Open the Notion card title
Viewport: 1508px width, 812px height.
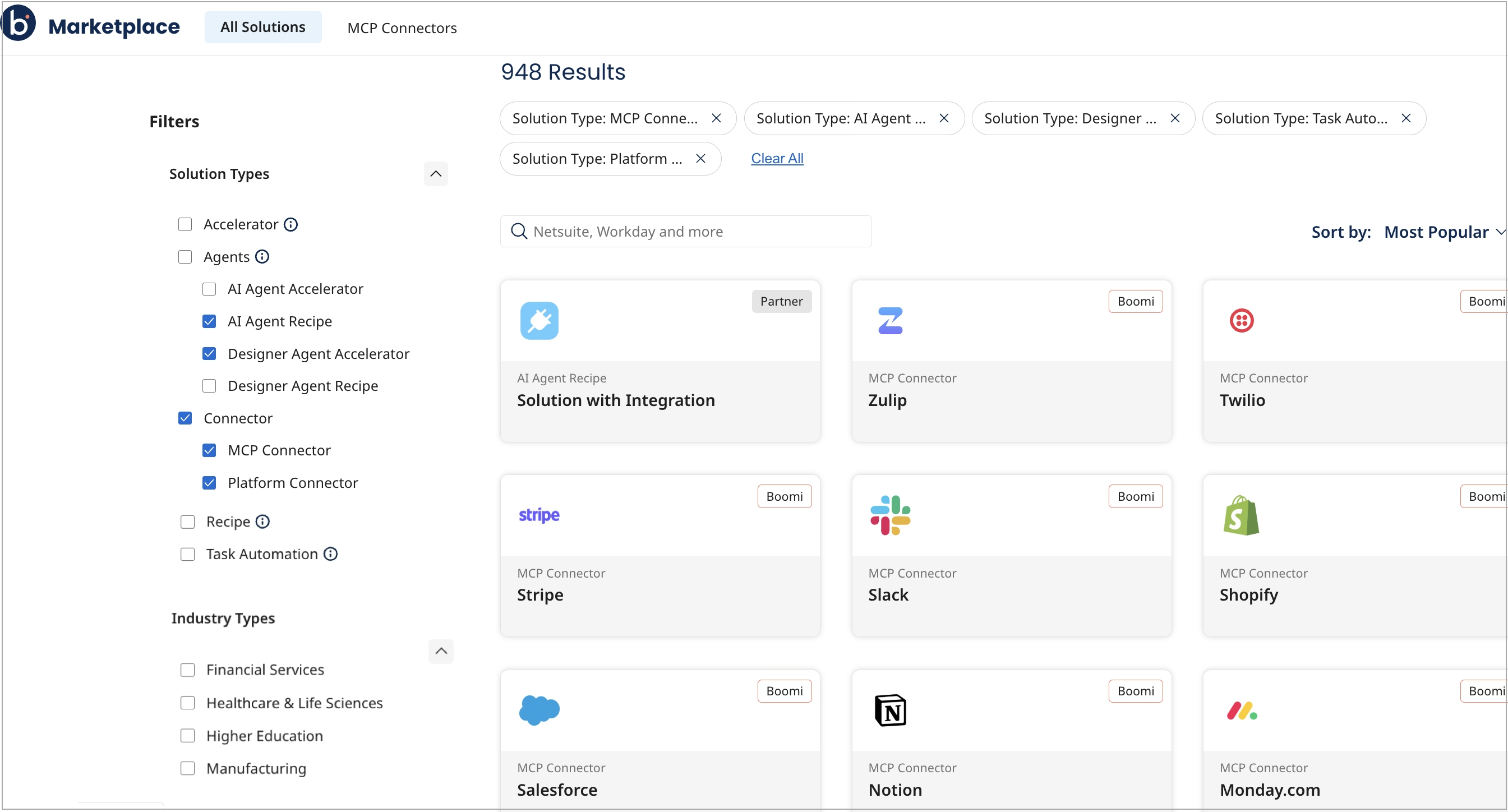click(x=894, y=789)
